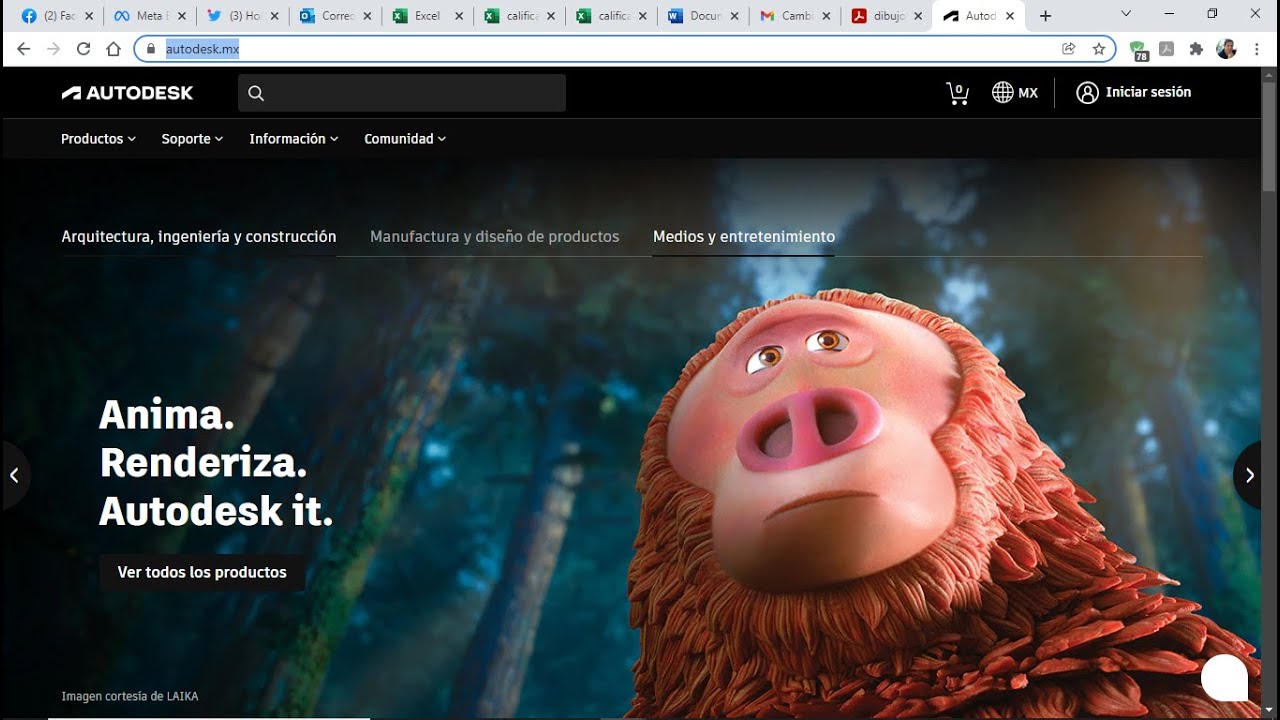The width and height of the screenshot is (1280, 720).
Task: Expand the Comunidad menu
Action: [405, 139]
